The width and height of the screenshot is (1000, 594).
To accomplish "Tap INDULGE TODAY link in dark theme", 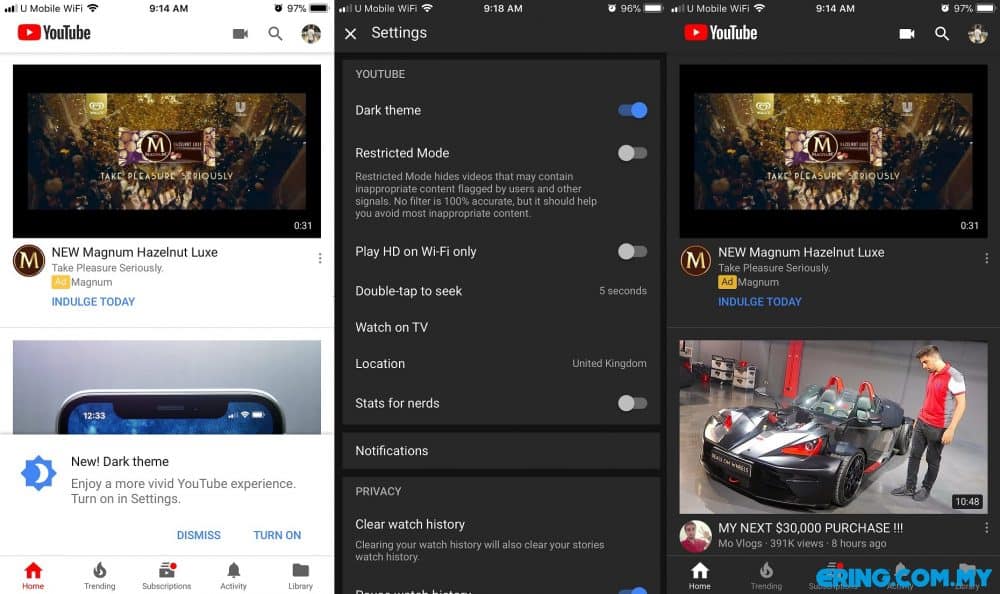I will 760,302.
